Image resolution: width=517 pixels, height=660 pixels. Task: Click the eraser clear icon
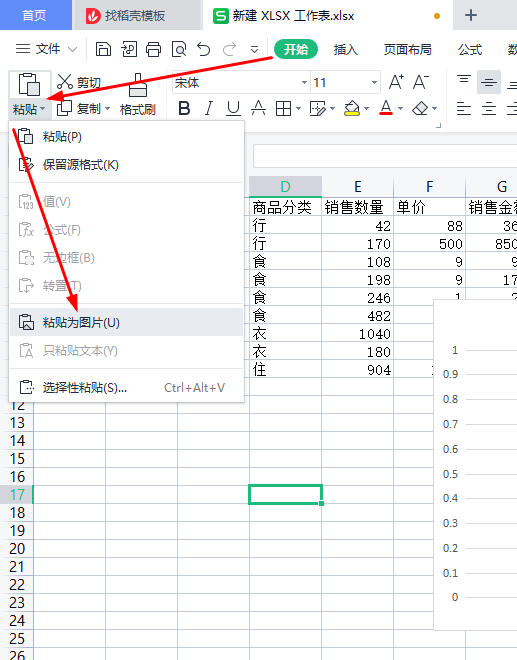(x=420, y=109)
